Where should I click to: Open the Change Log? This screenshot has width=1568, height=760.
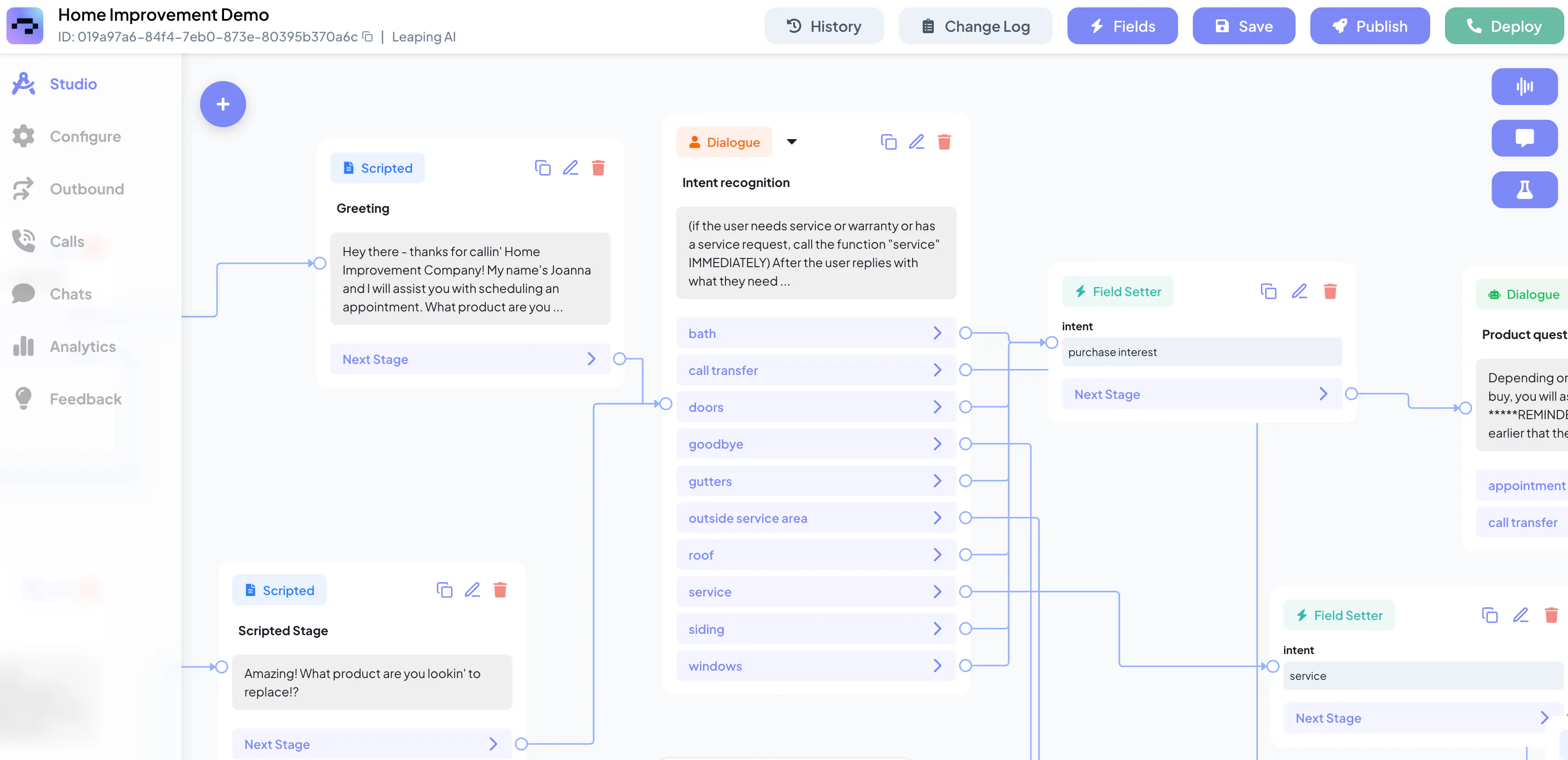click(975, 26)
